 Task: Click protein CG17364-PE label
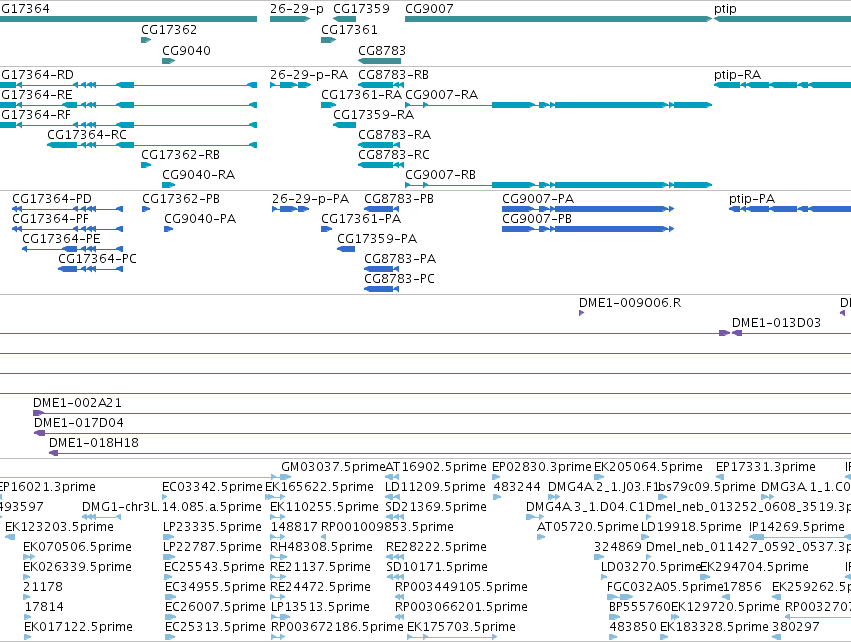[x=61, y=239]
